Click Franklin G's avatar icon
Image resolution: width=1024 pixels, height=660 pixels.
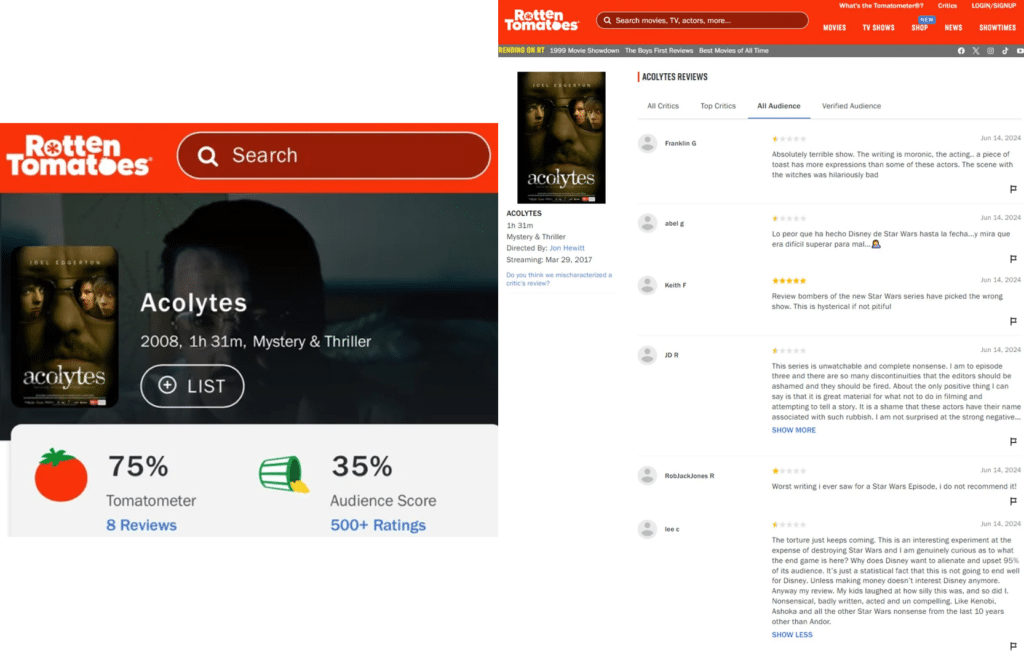(x=647, y=143)
